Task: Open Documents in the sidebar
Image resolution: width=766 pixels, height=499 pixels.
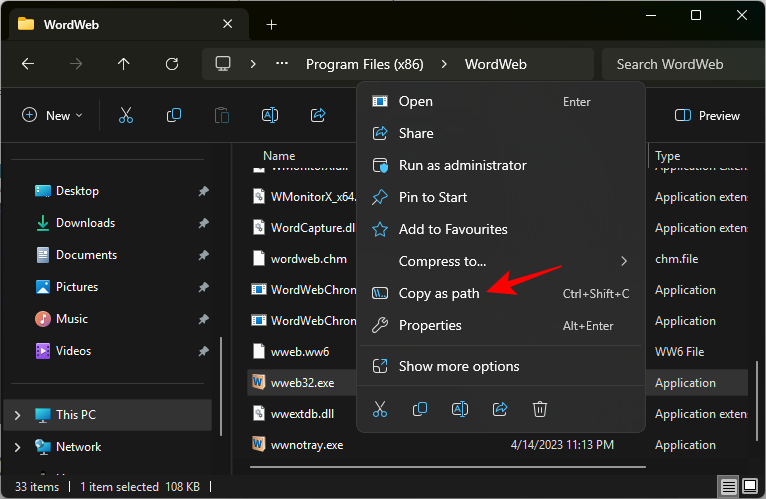Action: click(x=86, y=255)
